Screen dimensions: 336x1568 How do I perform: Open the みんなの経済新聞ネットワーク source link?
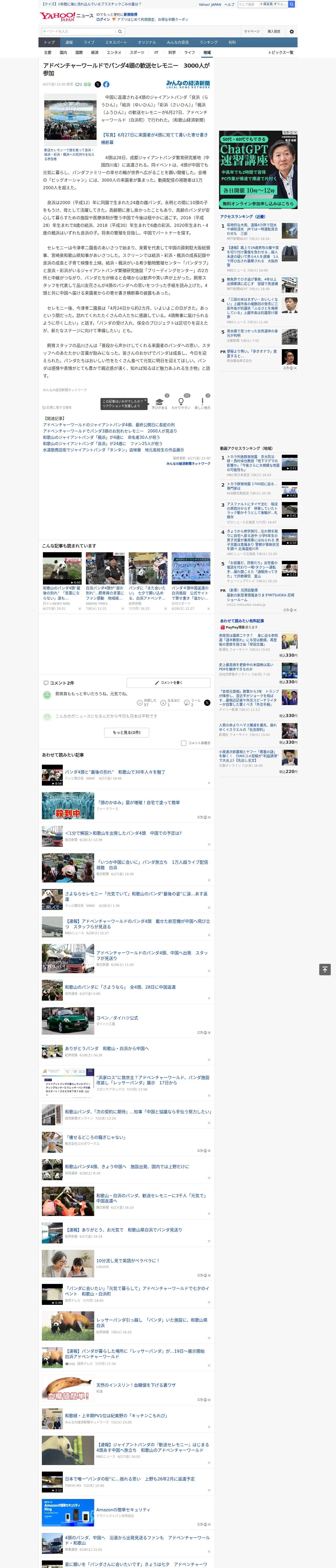point(188,464)
